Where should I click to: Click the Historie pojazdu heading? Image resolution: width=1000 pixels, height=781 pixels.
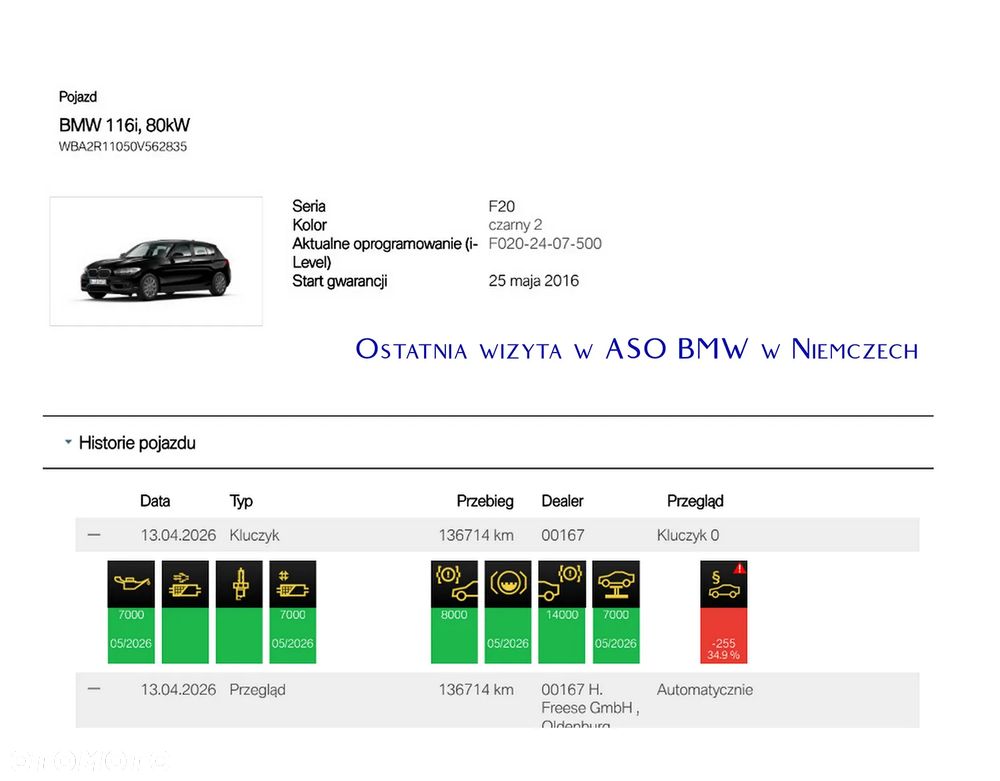[x=137, y=443]
